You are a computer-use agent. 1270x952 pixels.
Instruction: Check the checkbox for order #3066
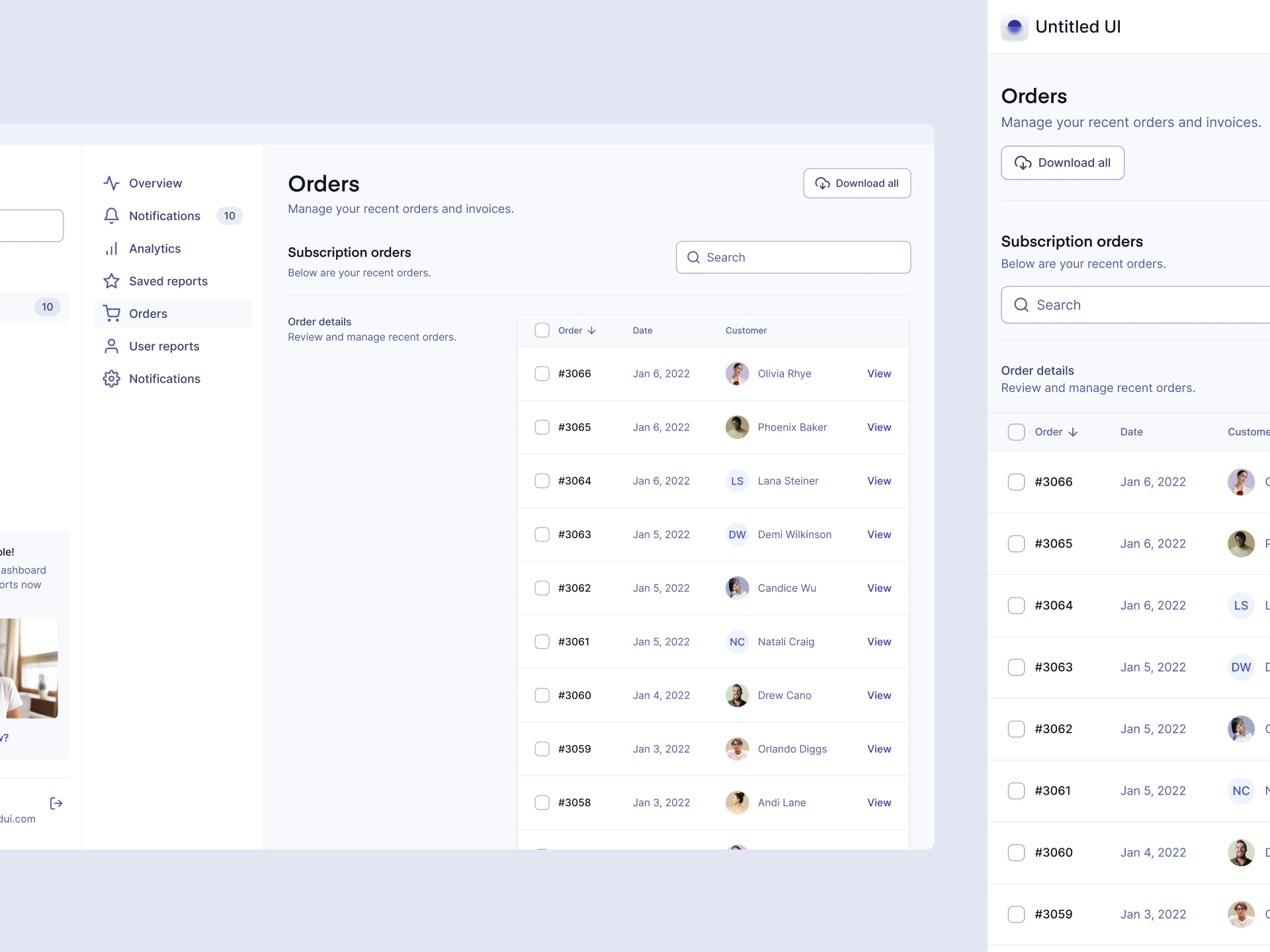click(x=542, y=373)
